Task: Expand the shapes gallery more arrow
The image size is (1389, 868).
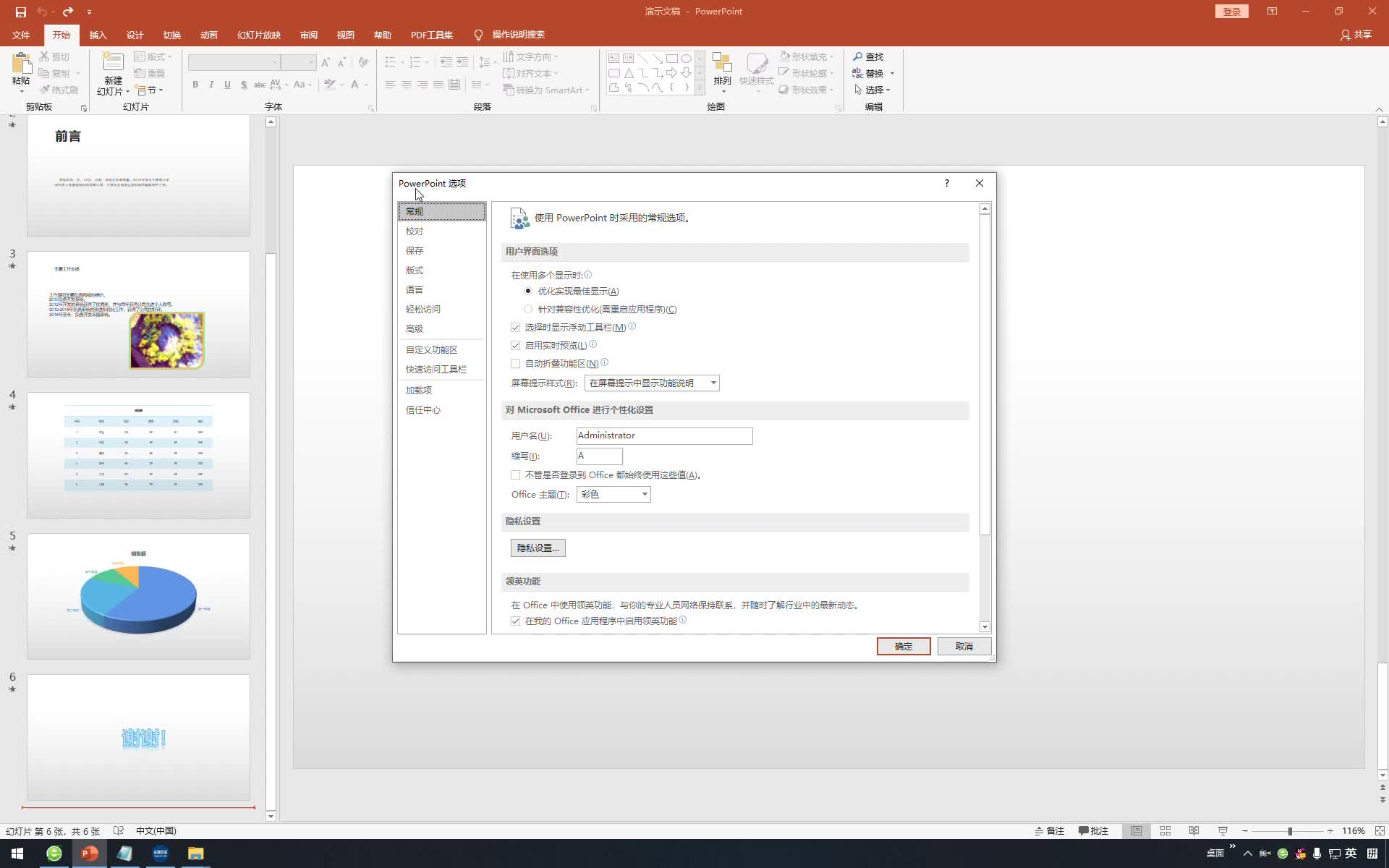Action: (700, 89)
